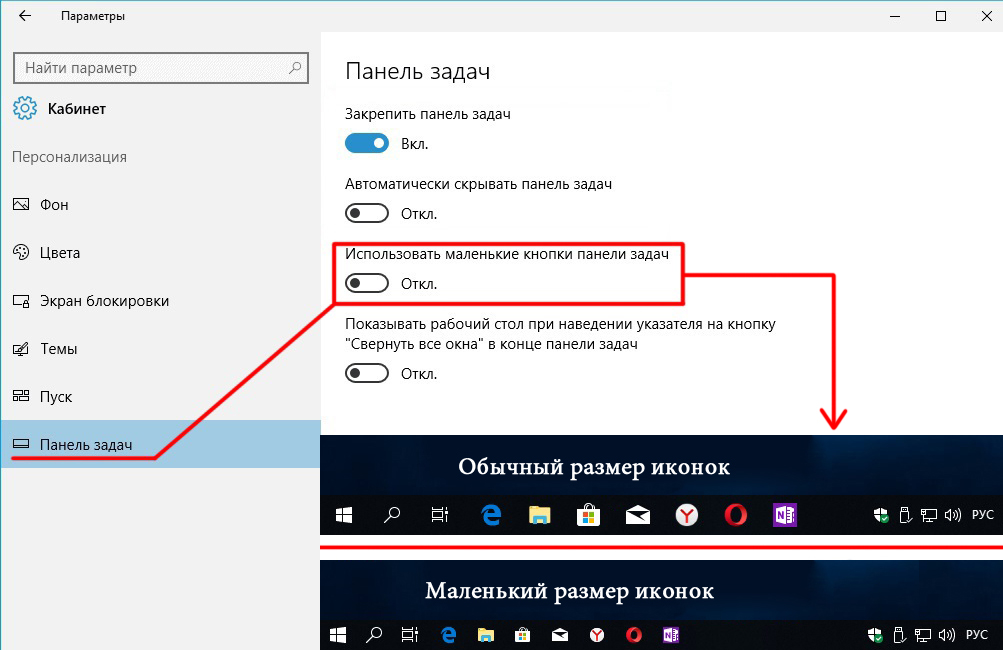This screenshot has width=1003, height=650.
Task: Enable "Автоматически скрывать панель задач" toggle
Action: coord(366,213)
